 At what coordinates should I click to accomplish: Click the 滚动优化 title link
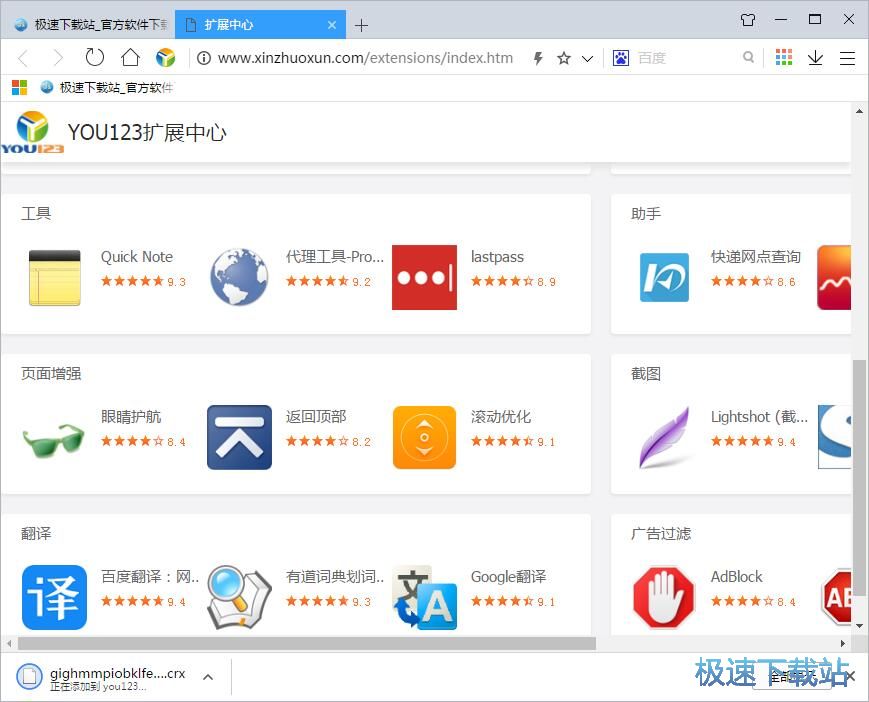click(x=501, y=417)
